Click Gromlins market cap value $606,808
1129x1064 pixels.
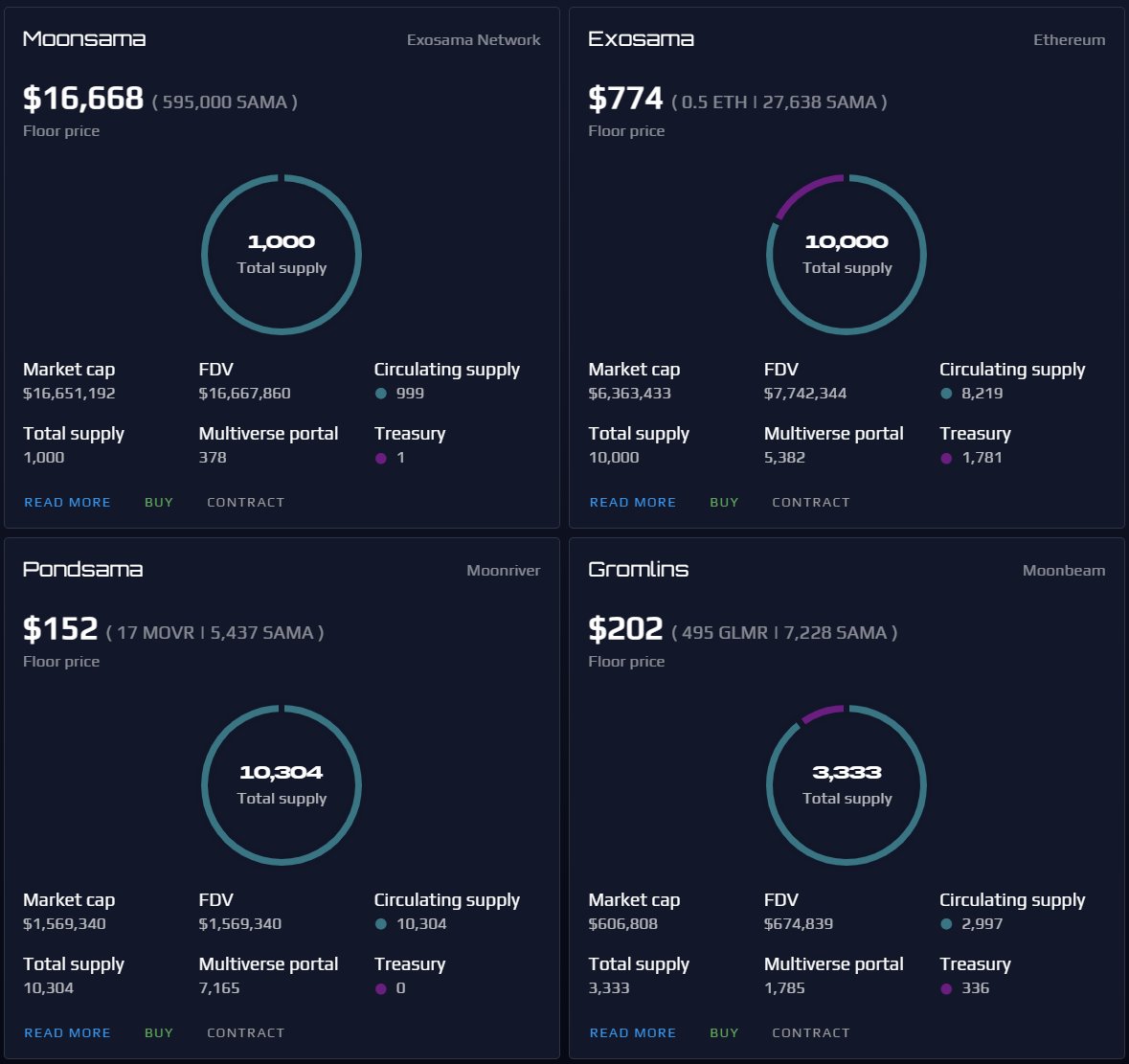click(x=622, y=923)
